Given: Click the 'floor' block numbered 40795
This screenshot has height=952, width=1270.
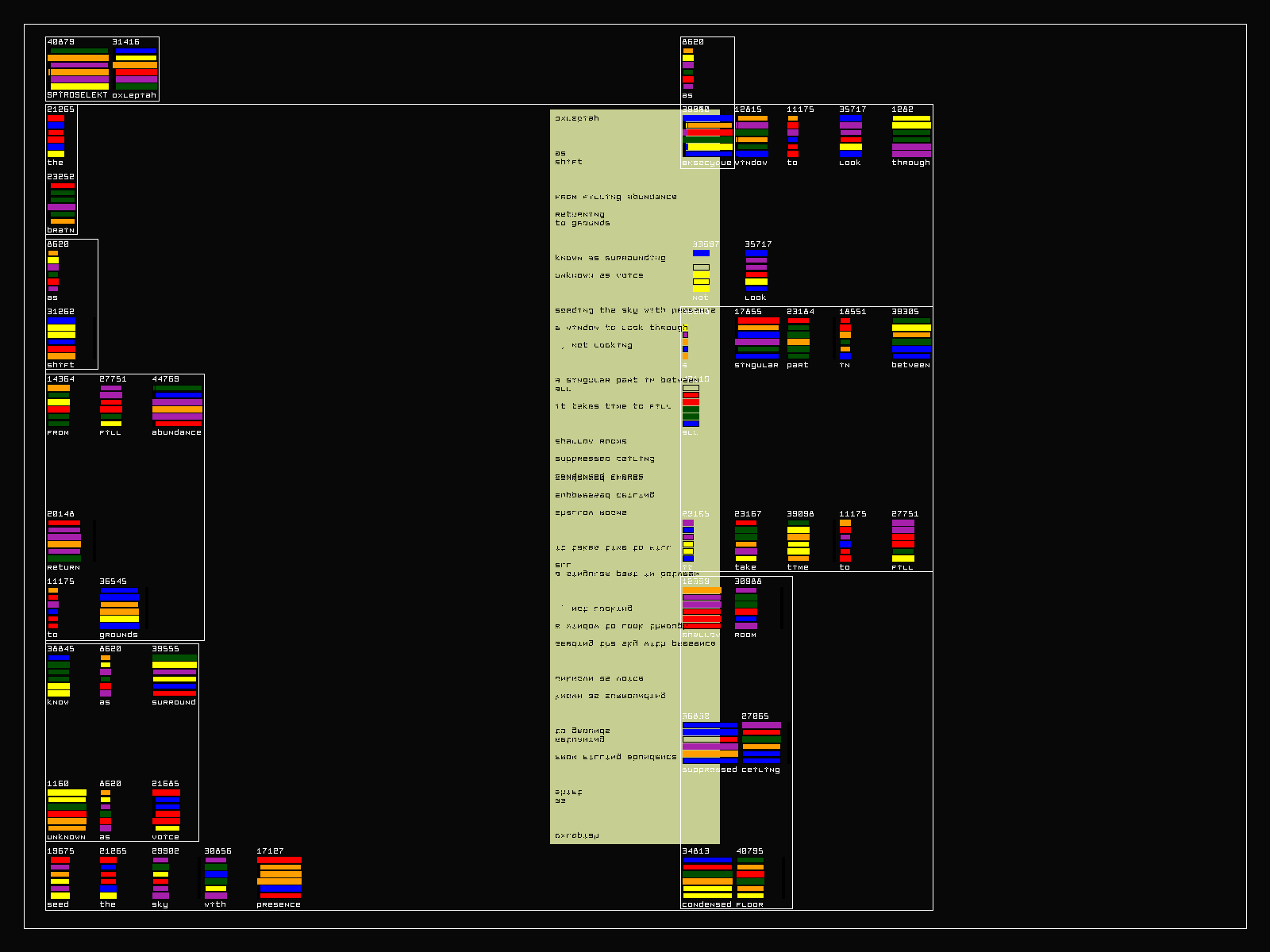Looking at the screenshot, I should pos(750,877).
